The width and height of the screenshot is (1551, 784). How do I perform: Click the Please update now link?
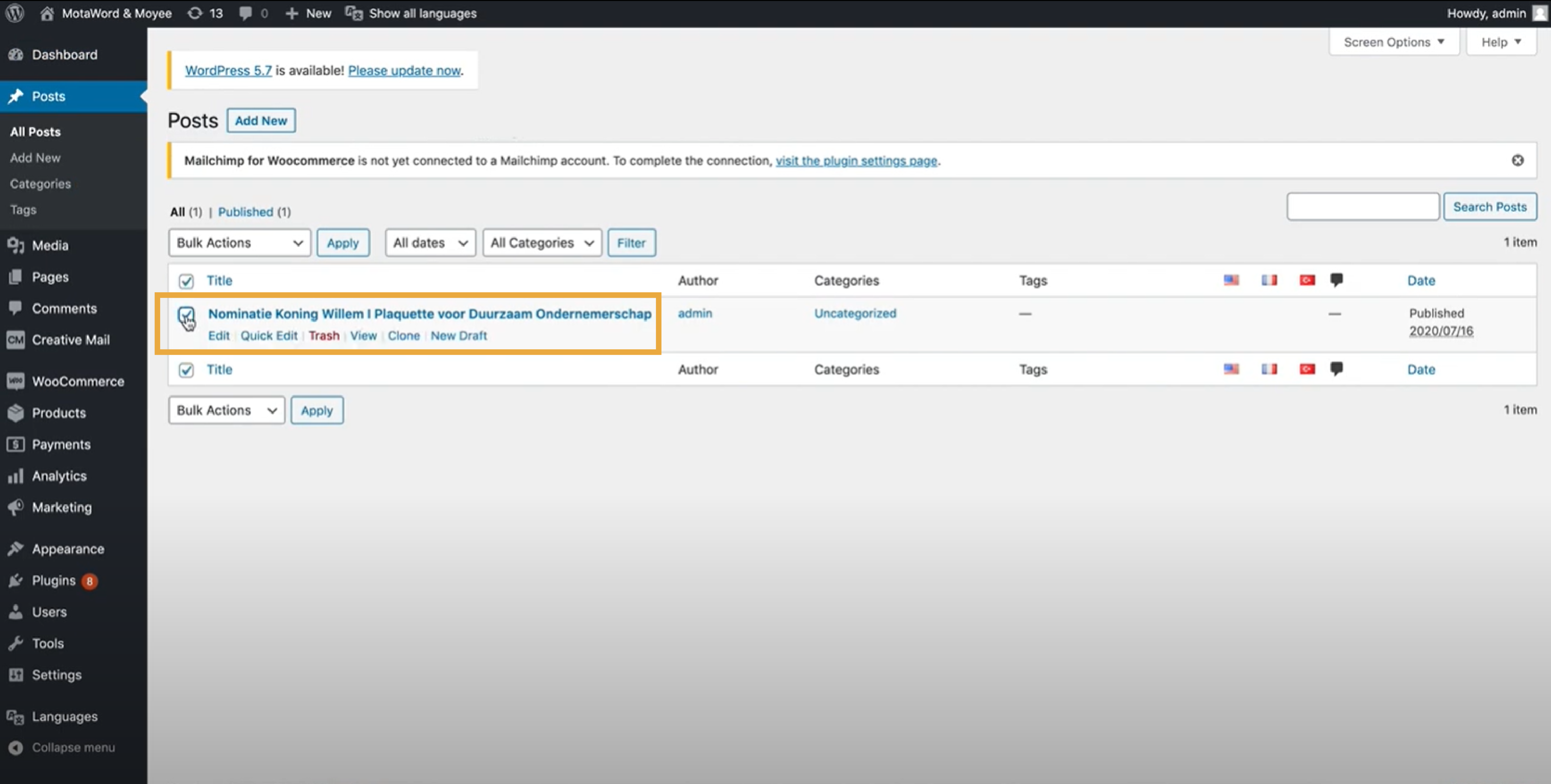(x=404, y=70)
